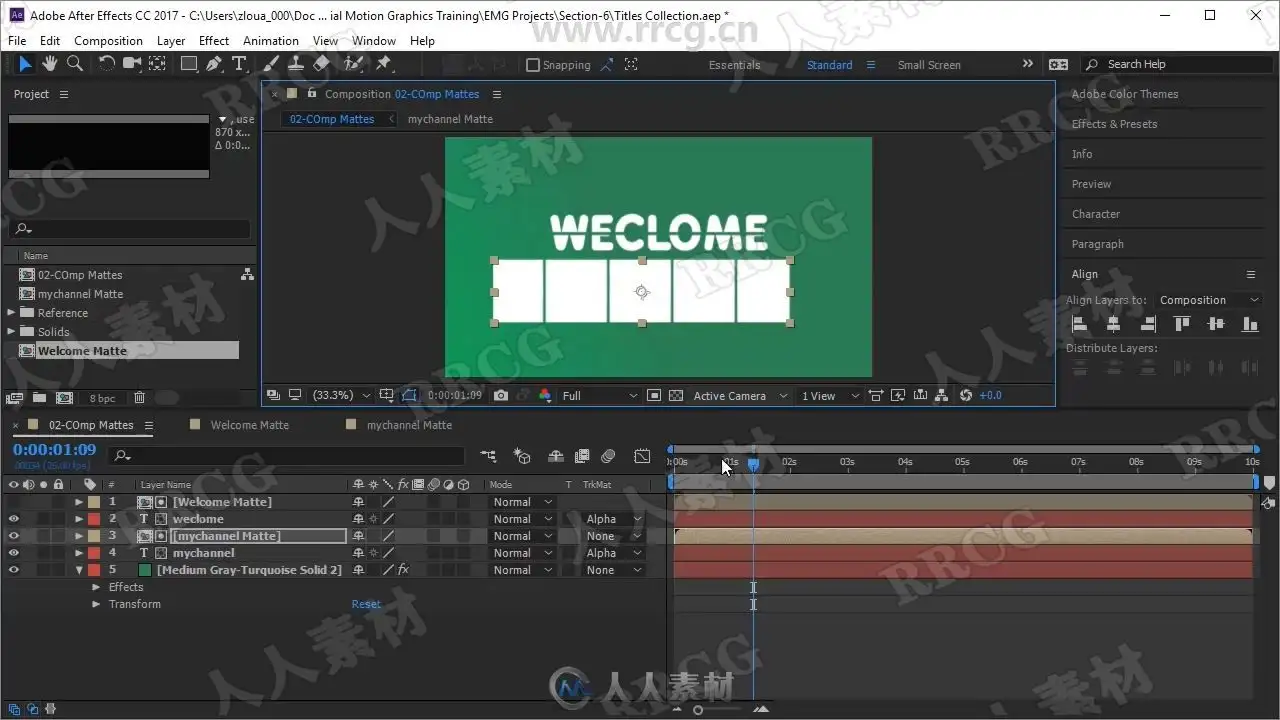Select the Brush tool
The image size is (1280, 720).
pyautogui.click(x=271, y=64)
